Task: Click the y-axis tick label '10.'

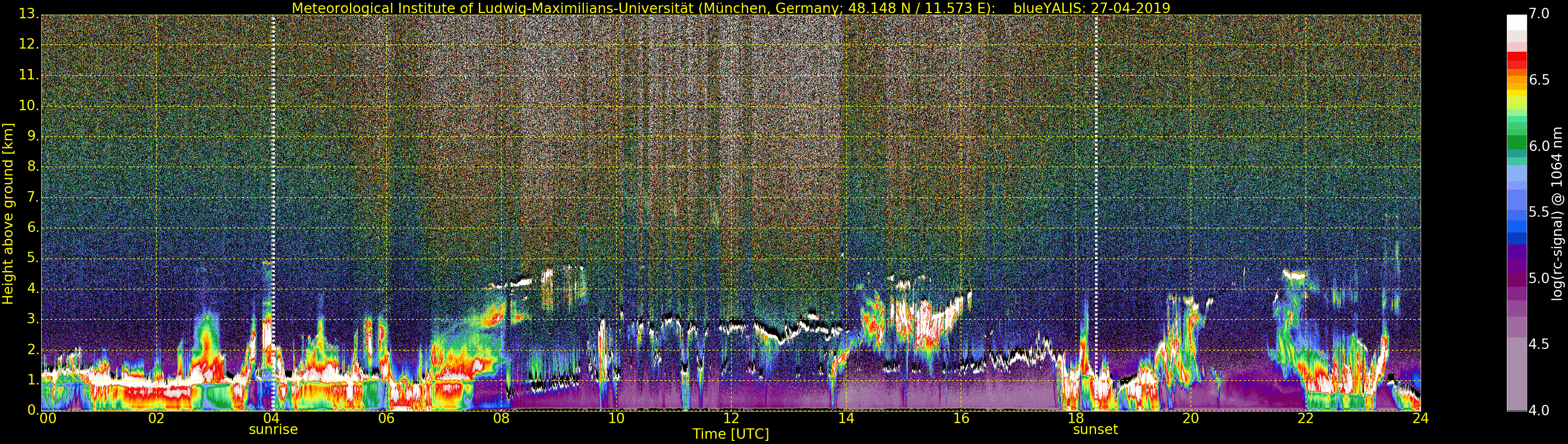Action: pyautogui.click(x=28, y=105)
